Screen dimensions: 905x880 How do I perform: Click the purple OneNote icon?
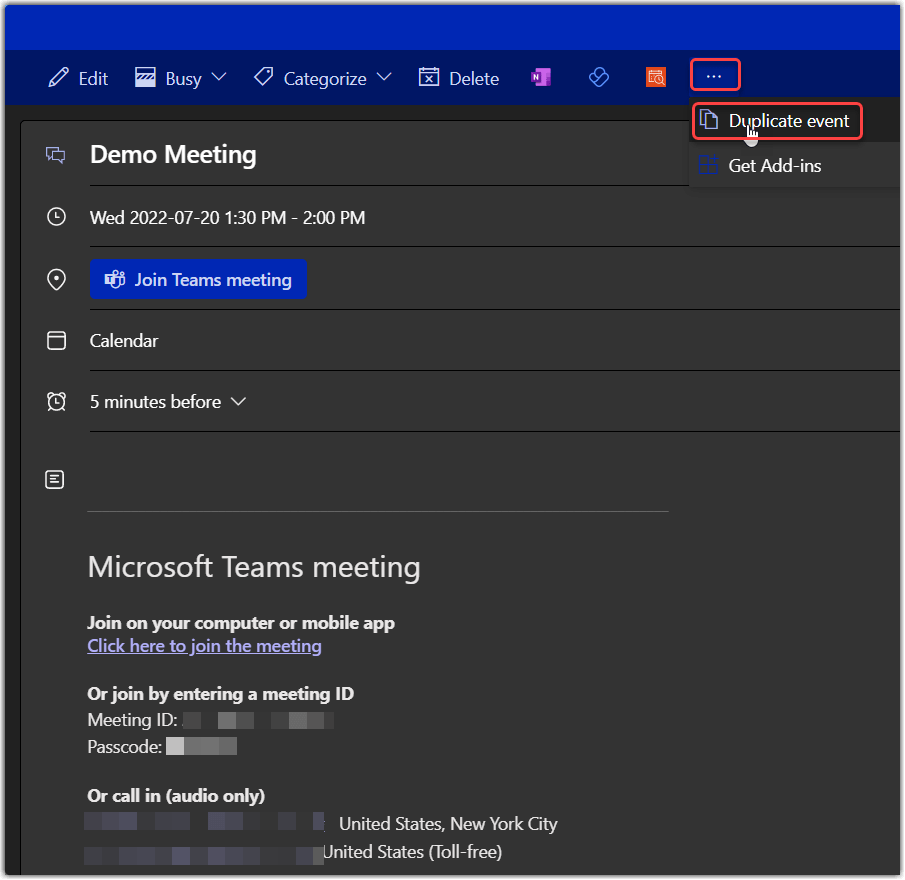pyautogui.click(x=541, y=78)
